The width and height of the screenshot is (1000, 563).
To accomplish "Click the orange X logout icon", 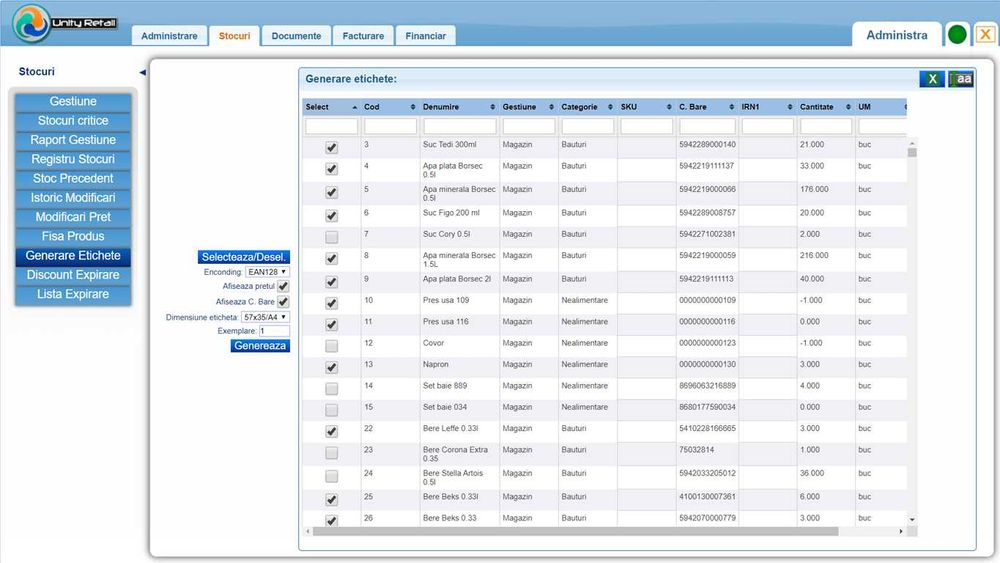I will pyautogui.click(x=984, y=35).
